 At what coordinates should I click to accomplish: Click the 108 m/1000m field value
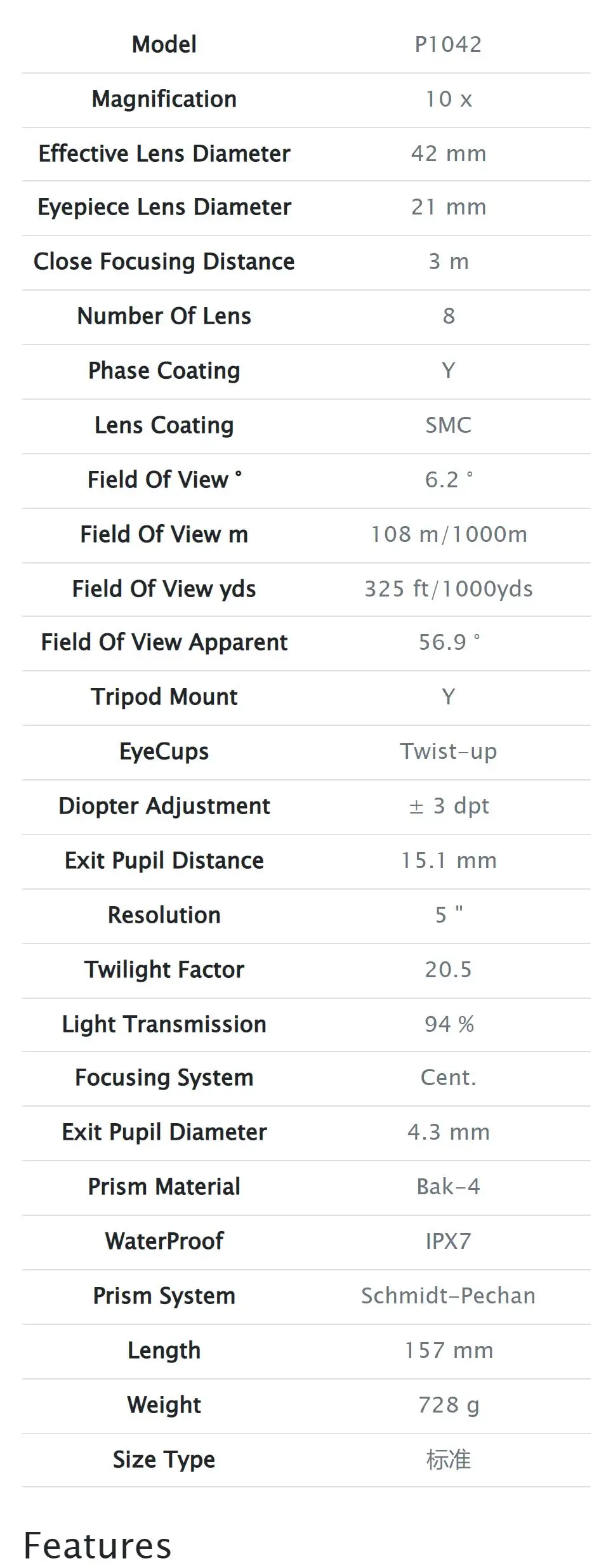coord(448,534)
